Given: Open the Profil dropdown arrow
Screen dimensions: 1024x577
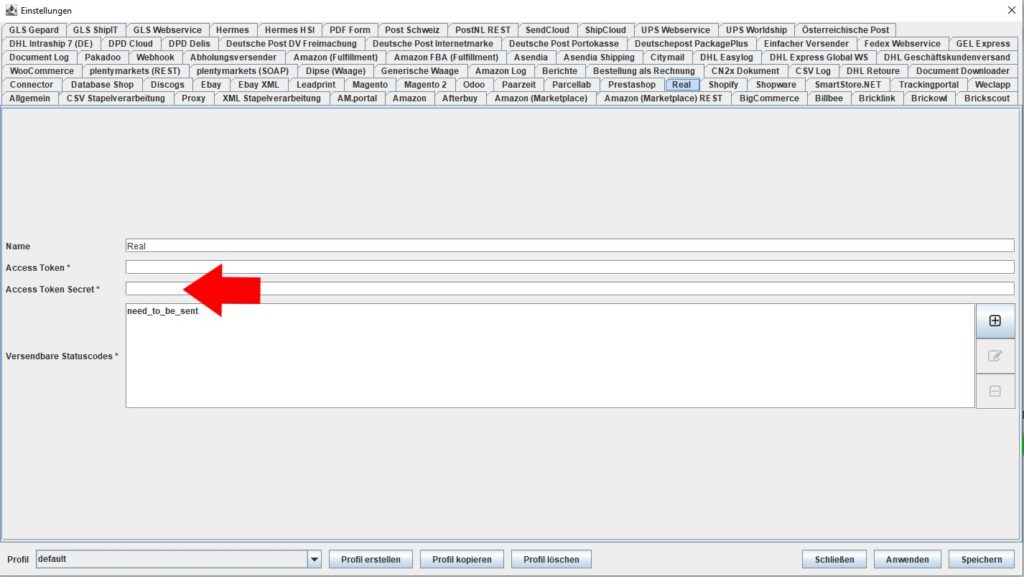Looking at the screenshot, I should click(x=314, y=559).
